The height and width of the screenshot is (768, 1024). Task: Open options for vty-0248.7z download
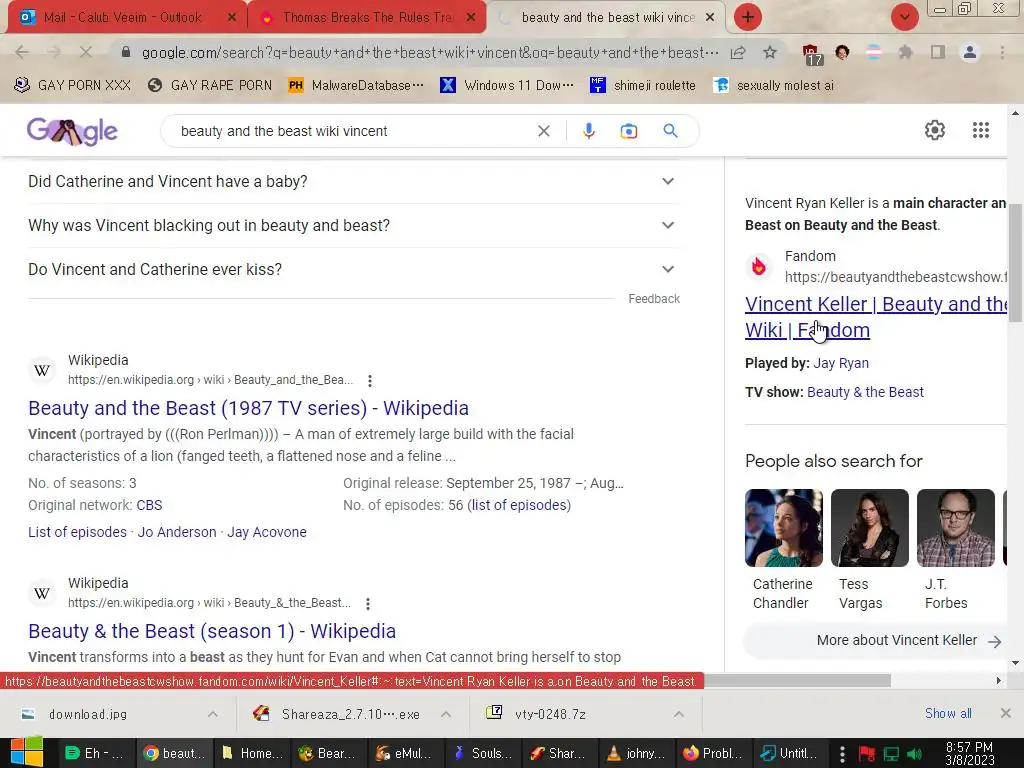coord(679,714)
